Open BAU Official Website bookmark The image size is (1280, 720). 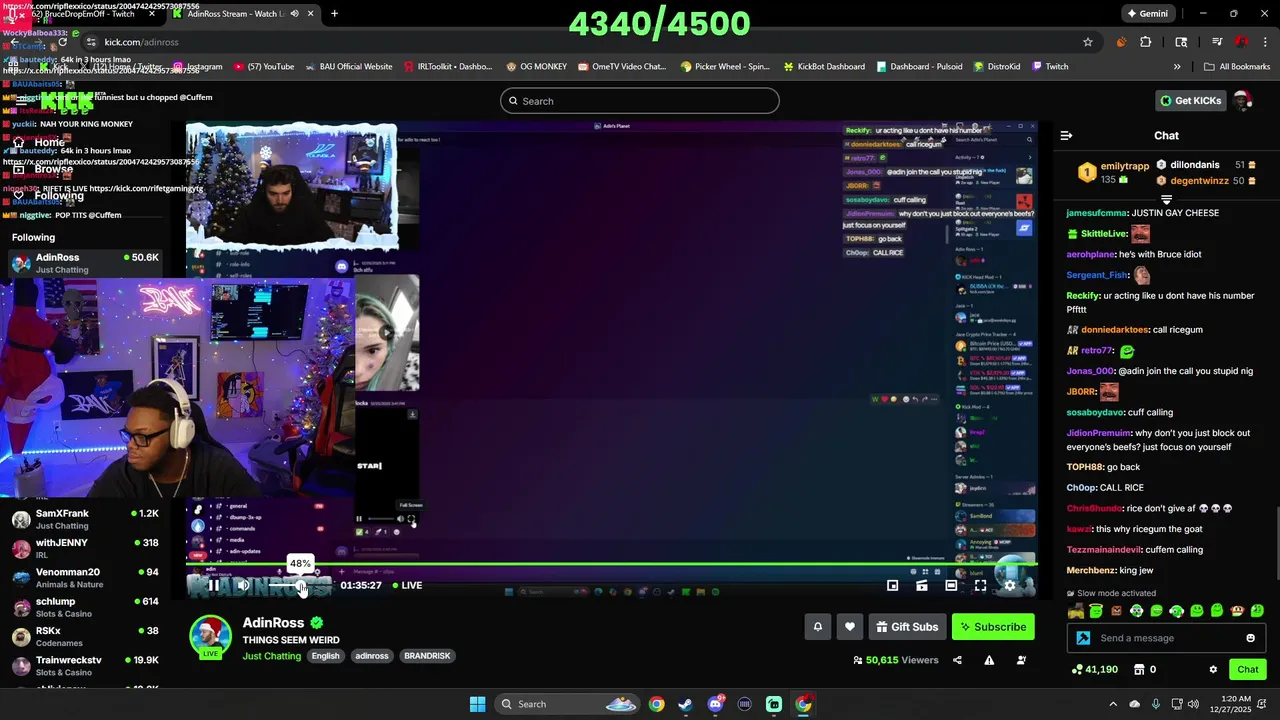click(348, 67)
